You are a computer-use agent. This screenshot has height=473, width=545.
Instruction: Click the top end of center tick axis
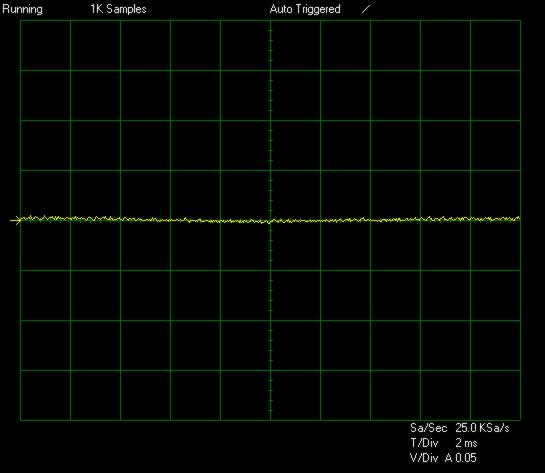[x=270, y=21]
